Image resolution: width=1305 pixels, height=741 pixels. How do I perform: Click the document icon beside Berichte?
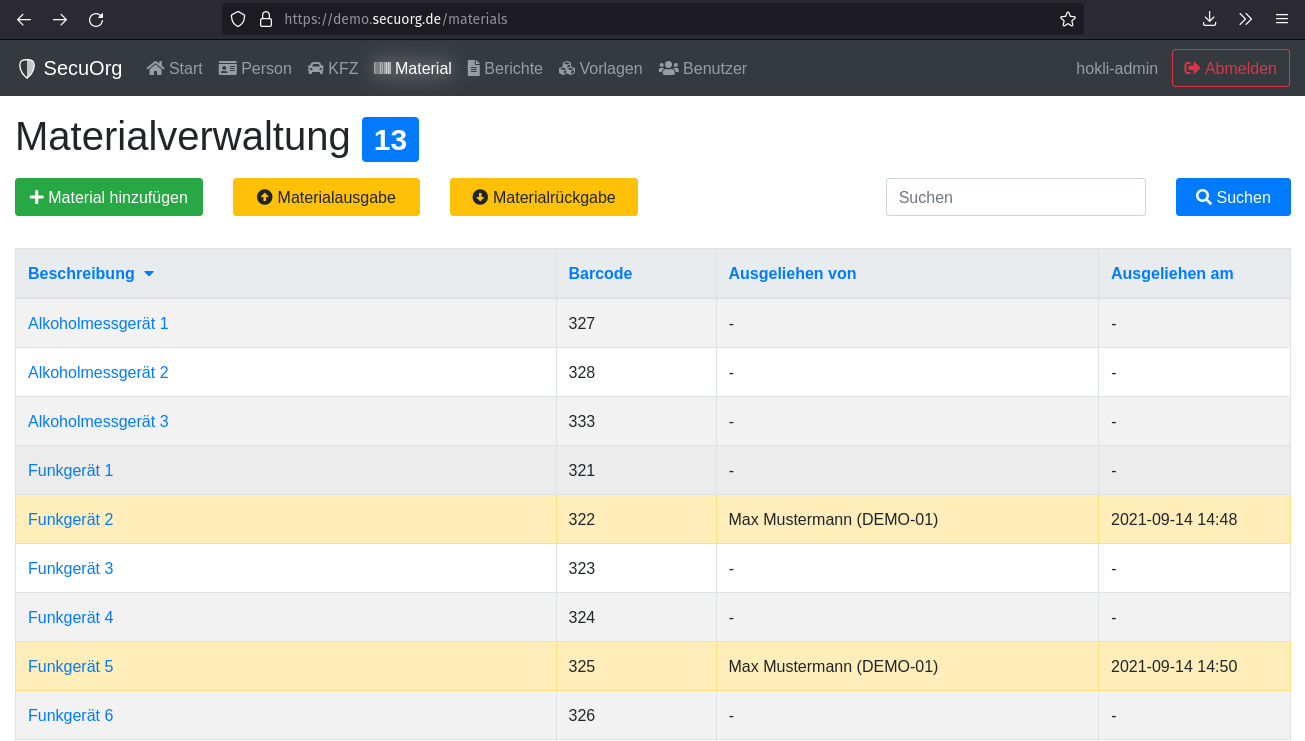click(474, 68)
